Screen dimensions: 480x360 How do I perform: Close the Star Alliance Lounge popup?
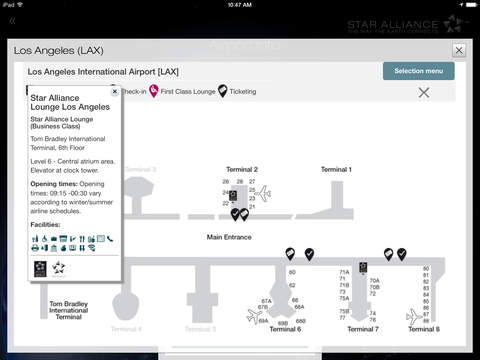point(115,91)
